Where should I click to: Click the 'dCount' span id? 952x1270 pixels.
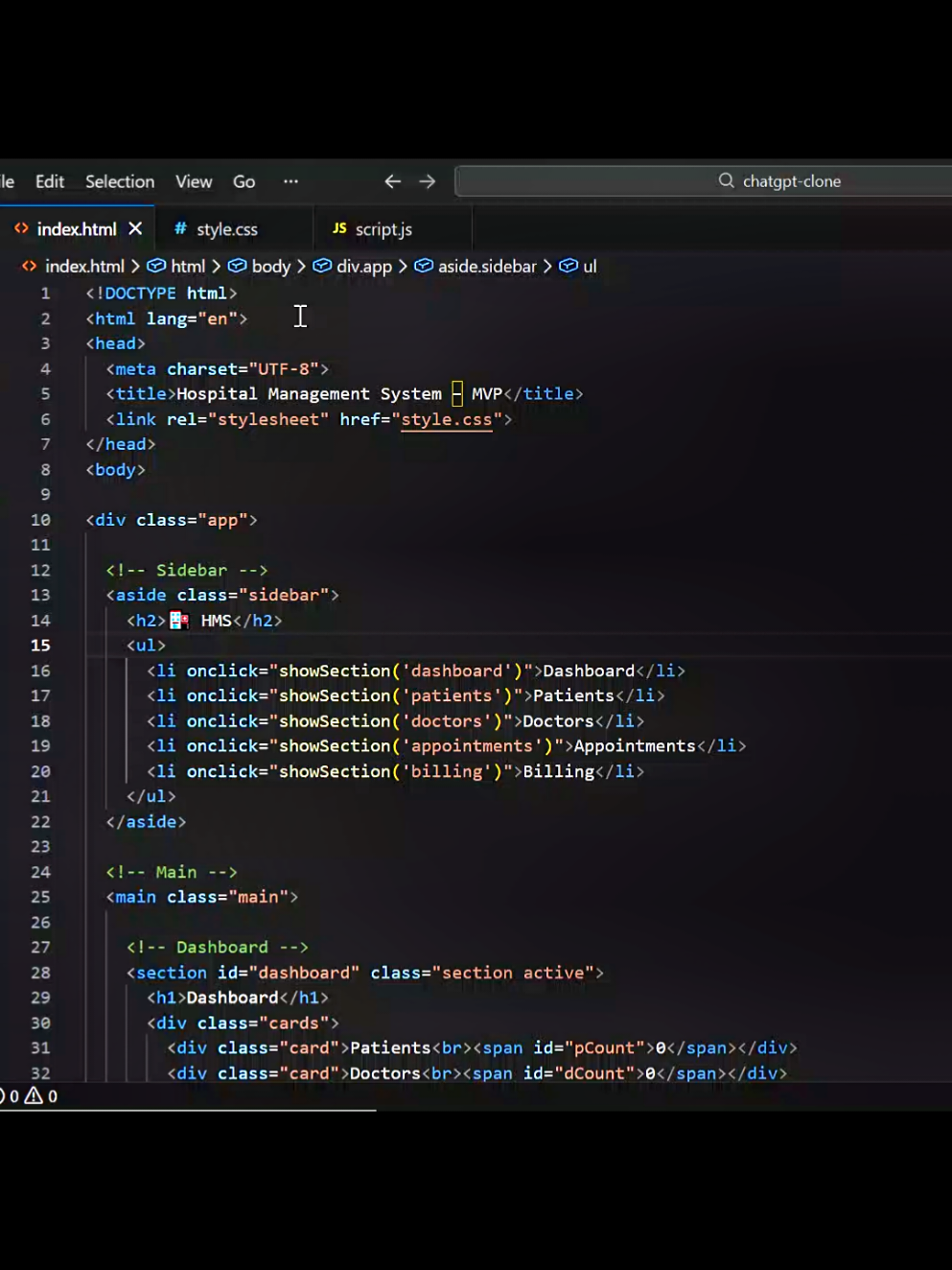(594, 1073)
